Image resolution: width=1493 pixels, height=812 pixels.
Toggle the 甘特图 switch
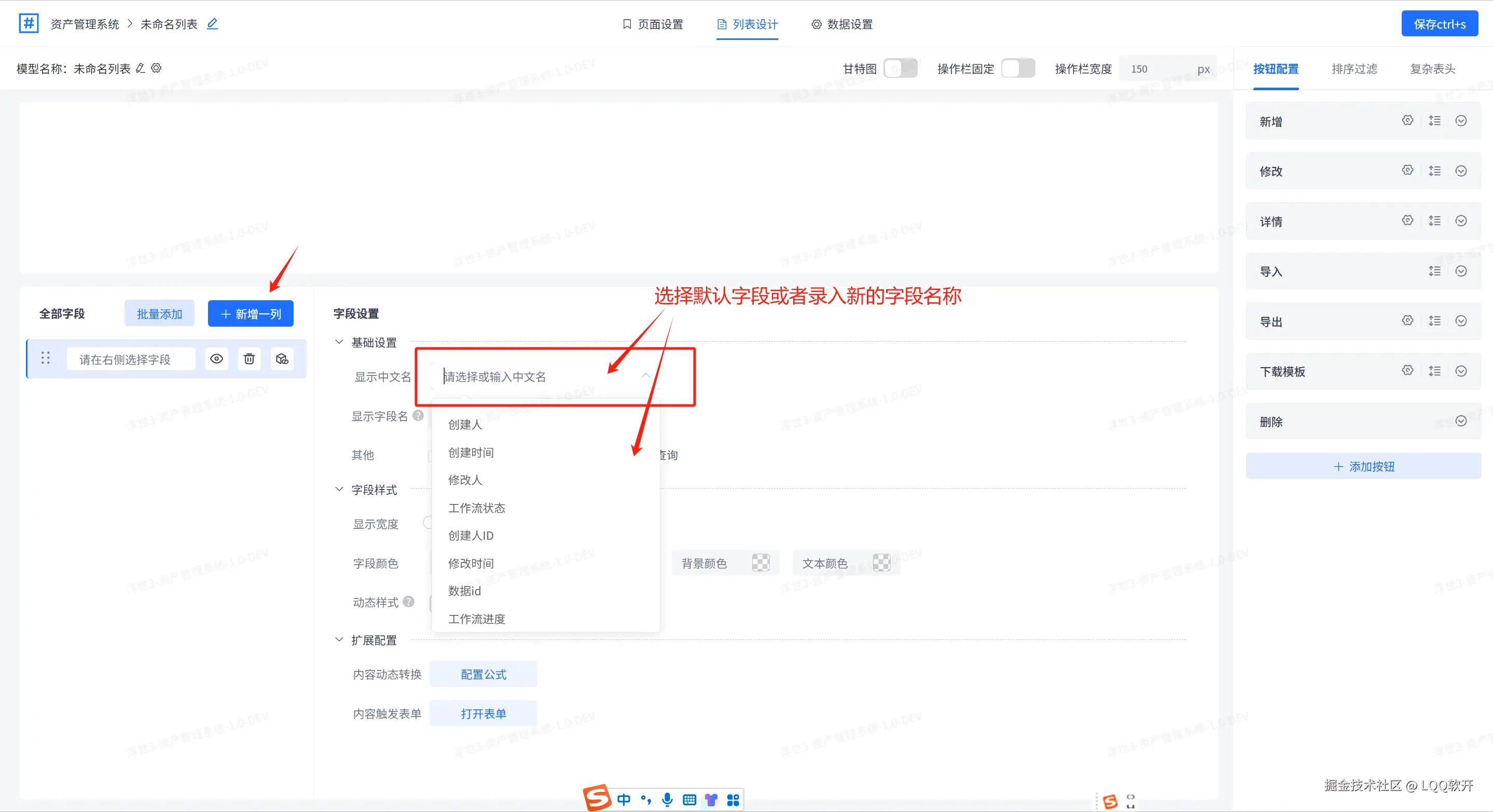(901, 68)
